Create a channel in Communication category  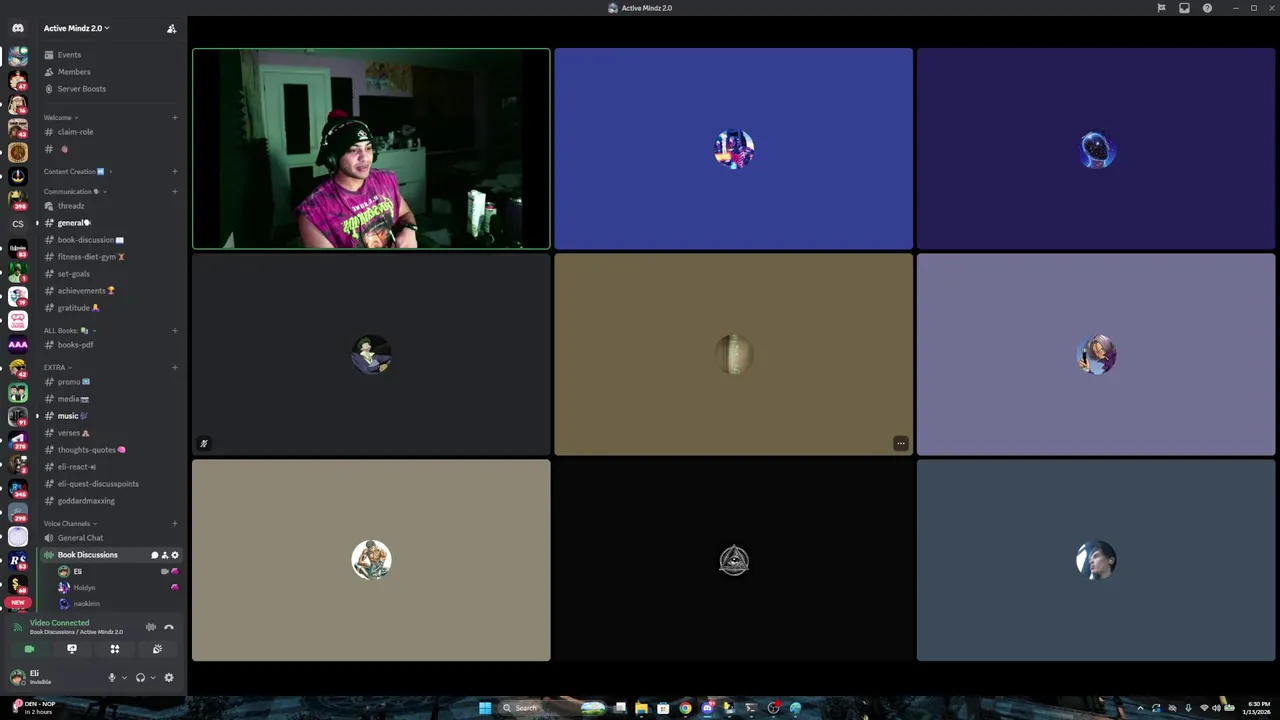(175, 192)
